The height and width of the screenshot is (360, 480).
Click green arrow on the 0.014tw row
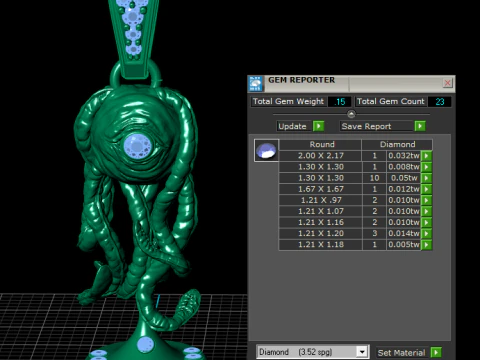[x=427, y=233]
